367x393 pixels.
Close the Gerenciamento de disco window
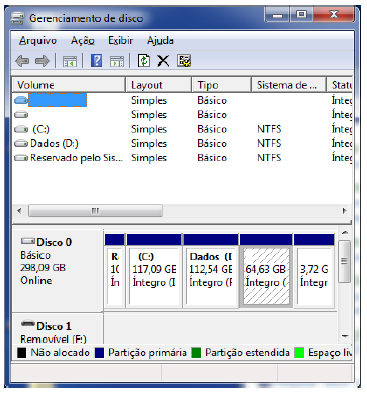click(333, 15)
